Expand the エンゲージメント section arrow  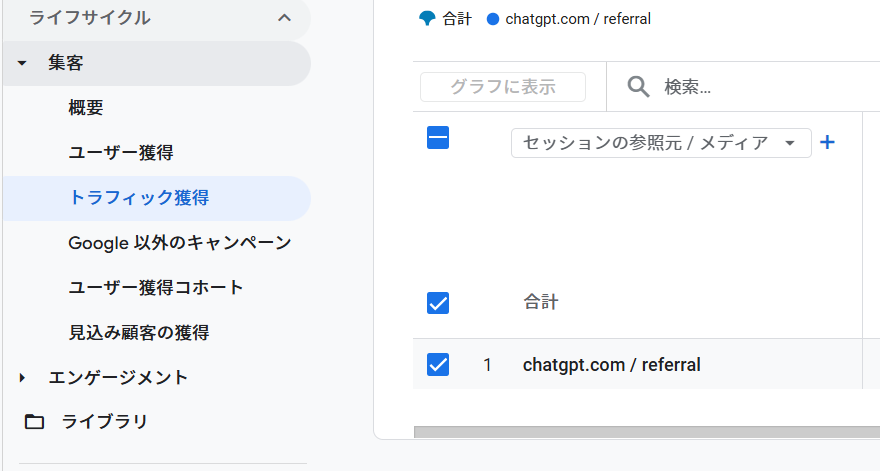[22, 378]
